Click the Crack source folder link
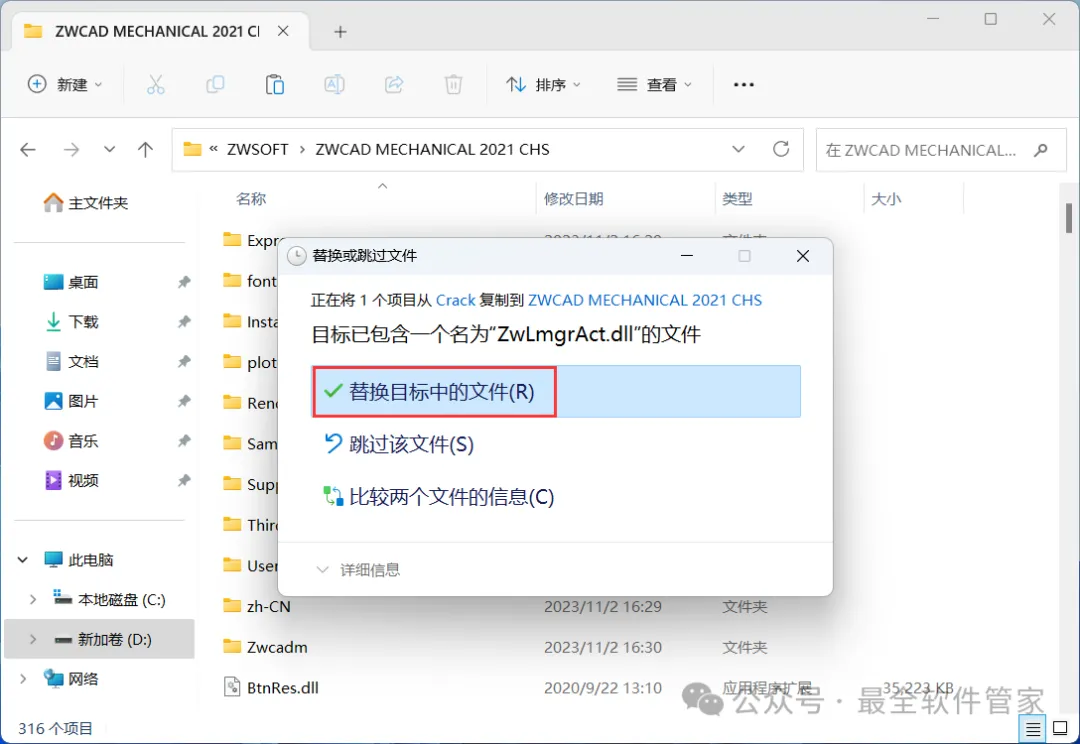The image size is (1080, 744). pyautogui.click(x=455, y=300)
